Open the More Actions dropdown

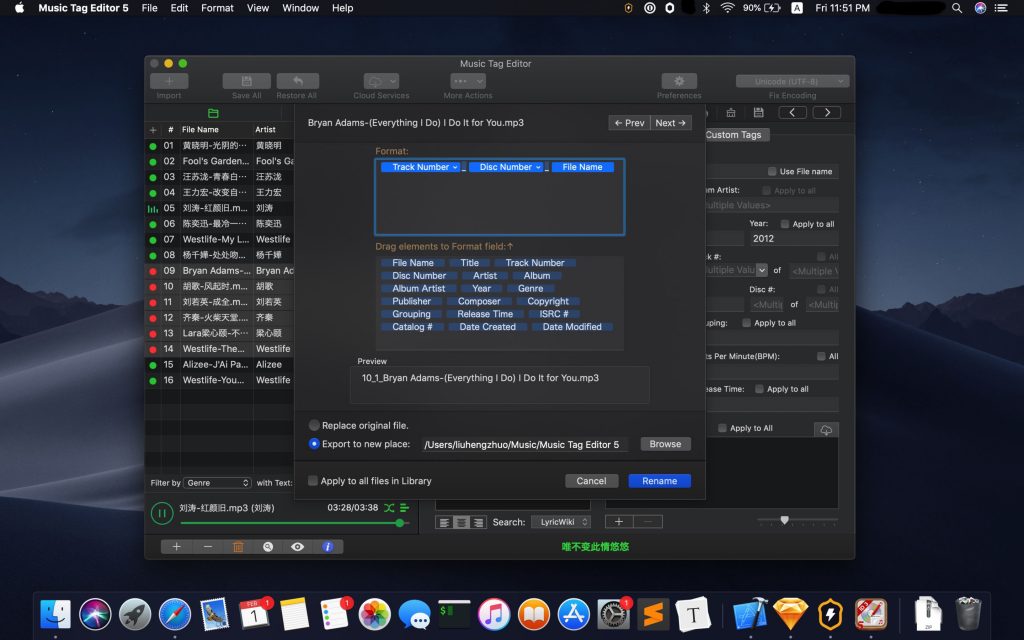[468, 81]
